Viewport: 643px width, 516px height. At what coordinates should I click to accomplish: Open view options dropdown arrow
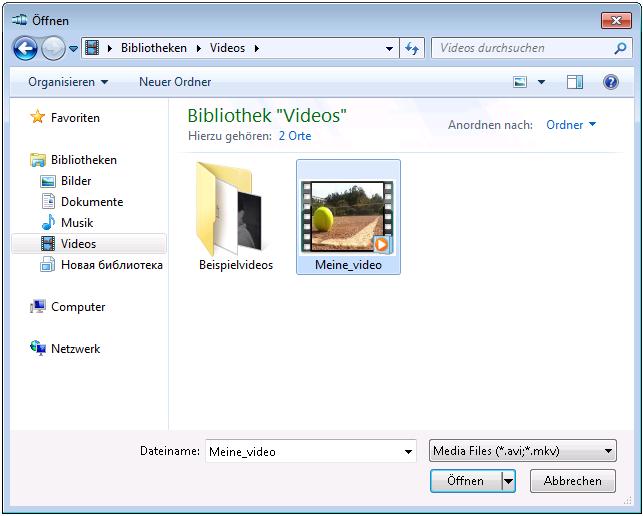click(x=541, y=82)
